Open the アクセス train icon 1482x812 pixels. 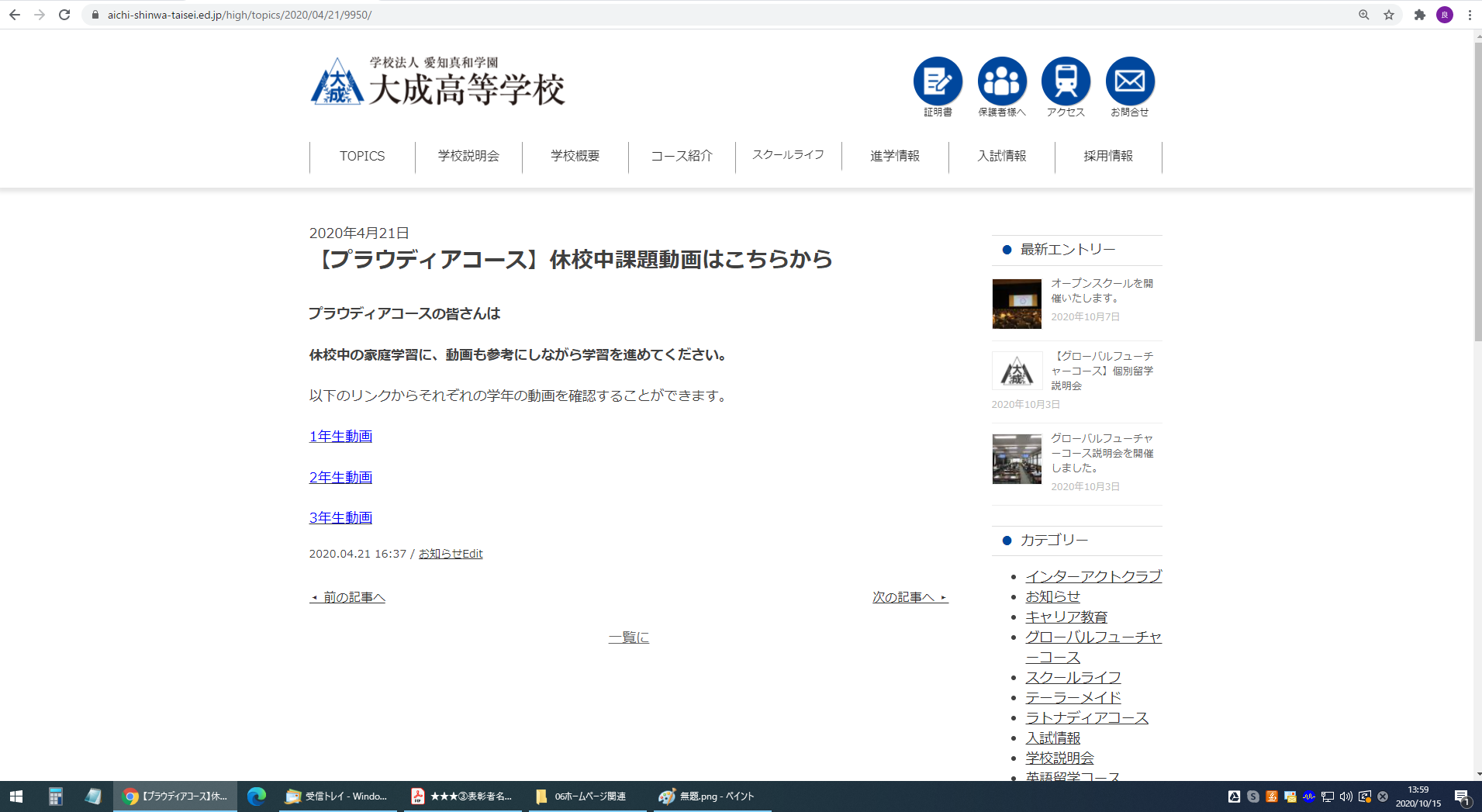(1066, 81)
